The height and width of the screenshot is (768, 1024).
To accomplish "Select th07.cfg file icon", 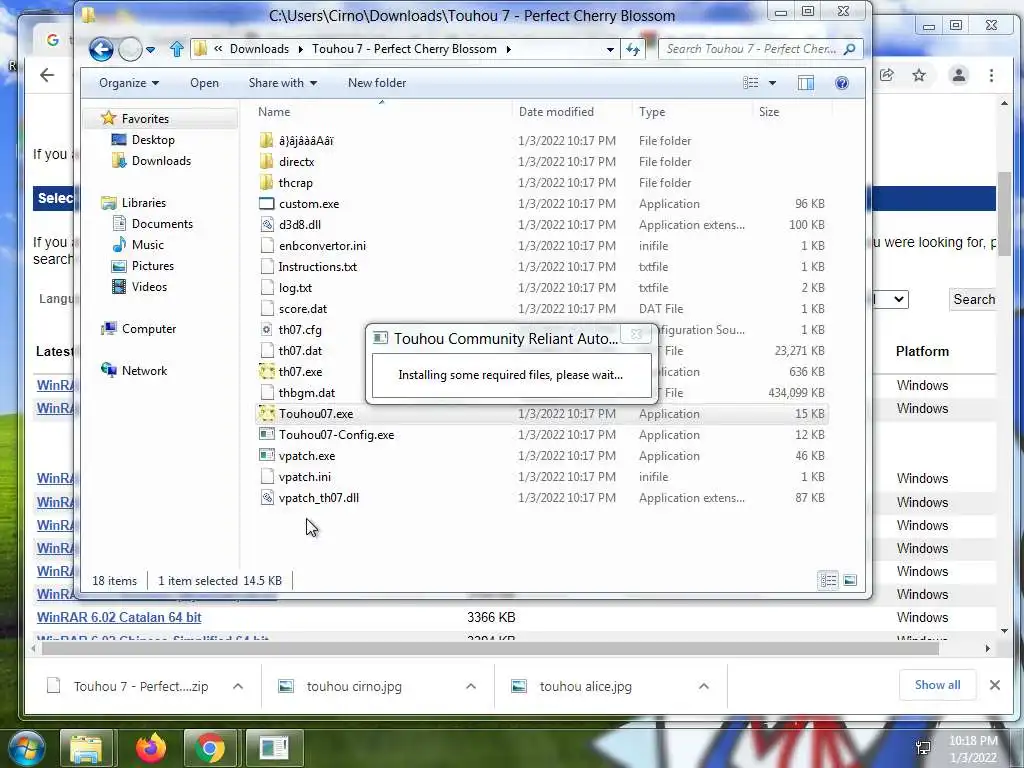I will (x=266, y=330).
